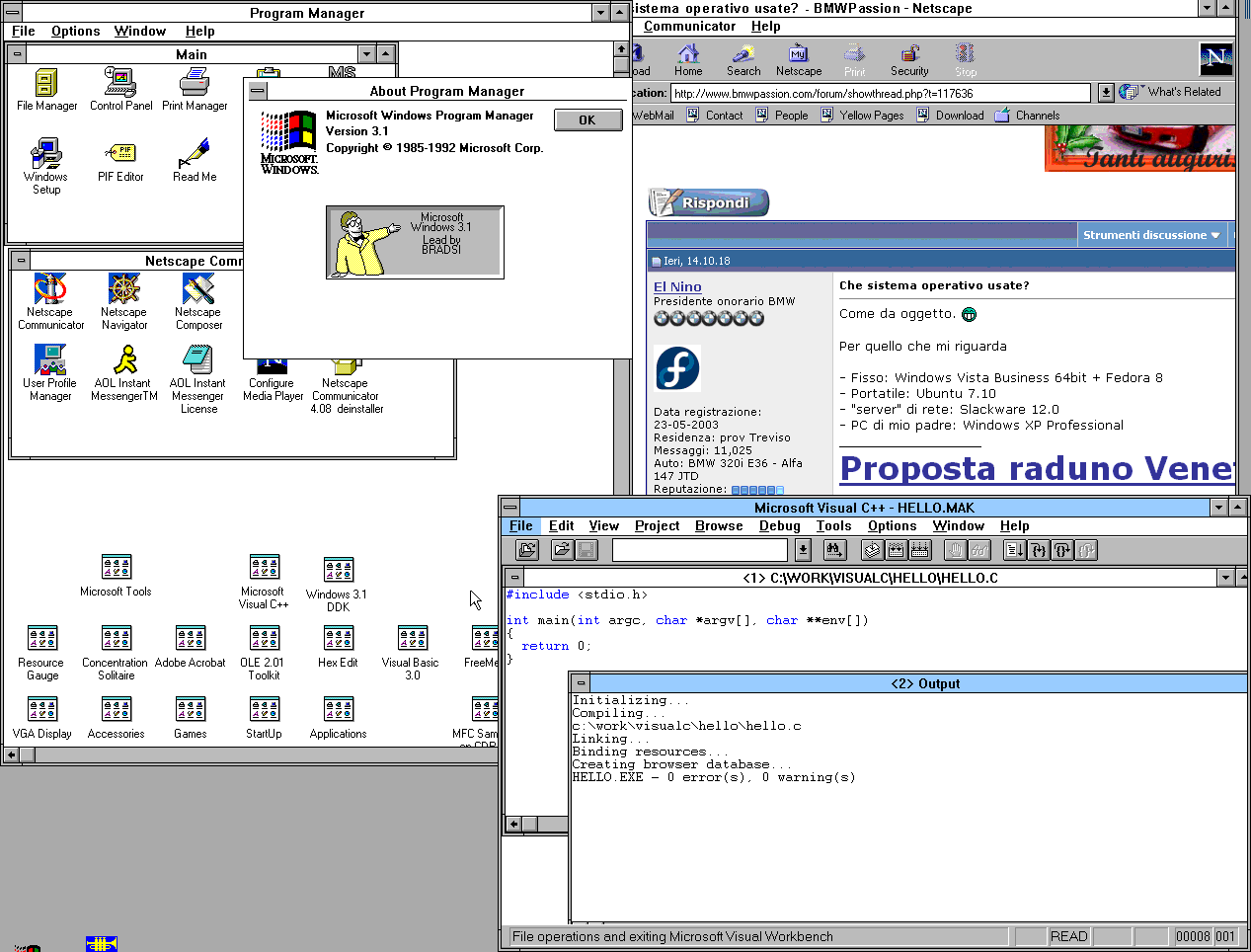Open the Visual C++ toolbar combo box dropdown
Screen dimensions: 1251x952
tap(803, 551)
